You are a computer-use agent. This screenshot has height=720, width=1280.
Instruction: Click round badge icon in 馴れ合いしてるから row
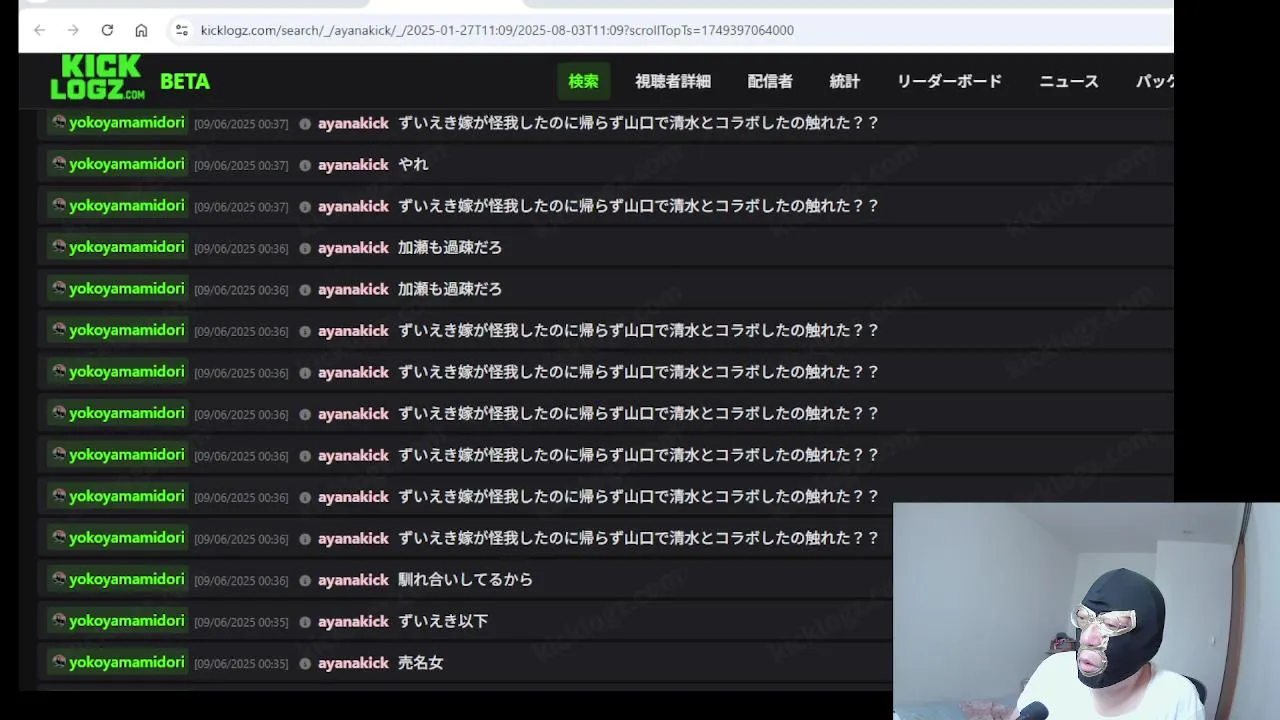305,580
